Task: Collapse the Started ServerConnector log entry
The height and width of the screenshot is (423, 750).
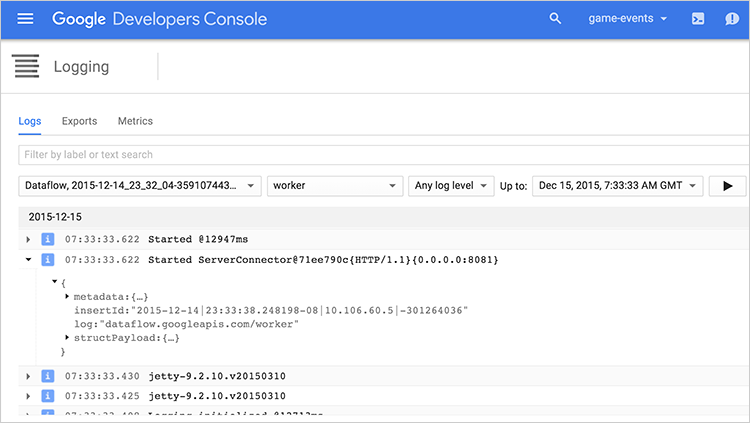Action: pos(28,259)
